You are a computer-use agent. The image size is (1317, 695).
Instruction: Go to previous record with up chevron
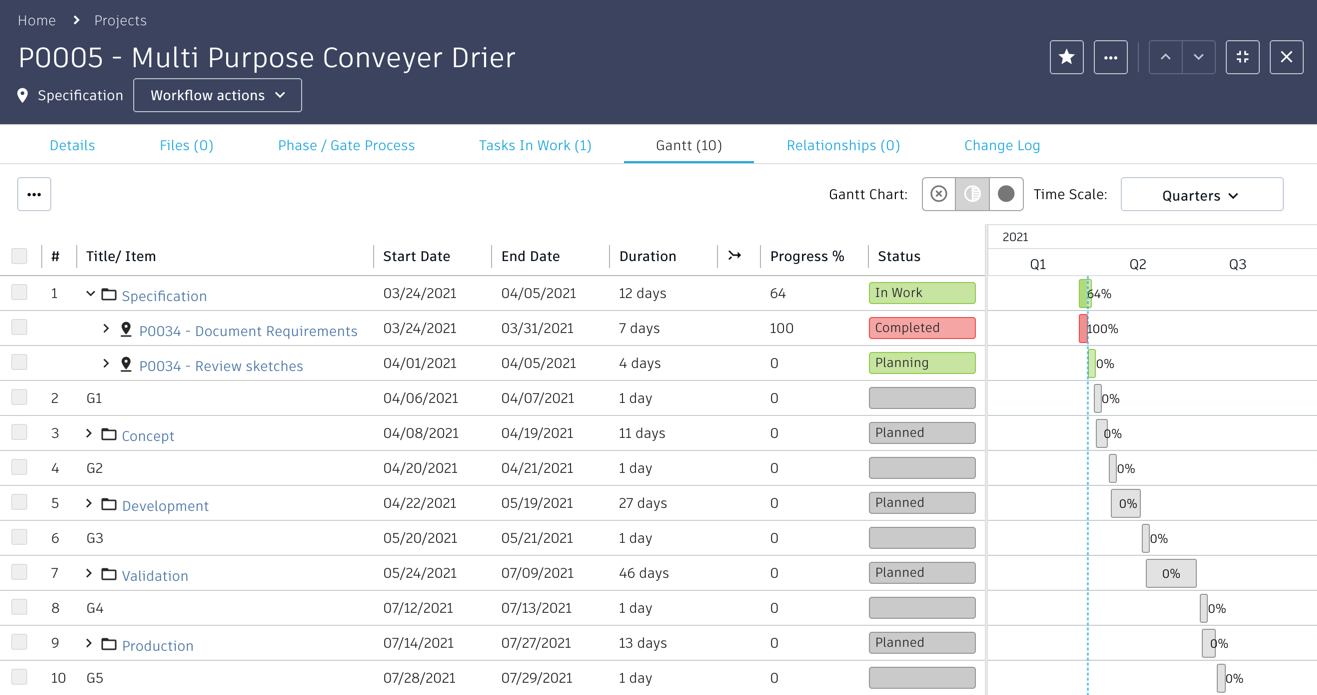pos(1166,57)
